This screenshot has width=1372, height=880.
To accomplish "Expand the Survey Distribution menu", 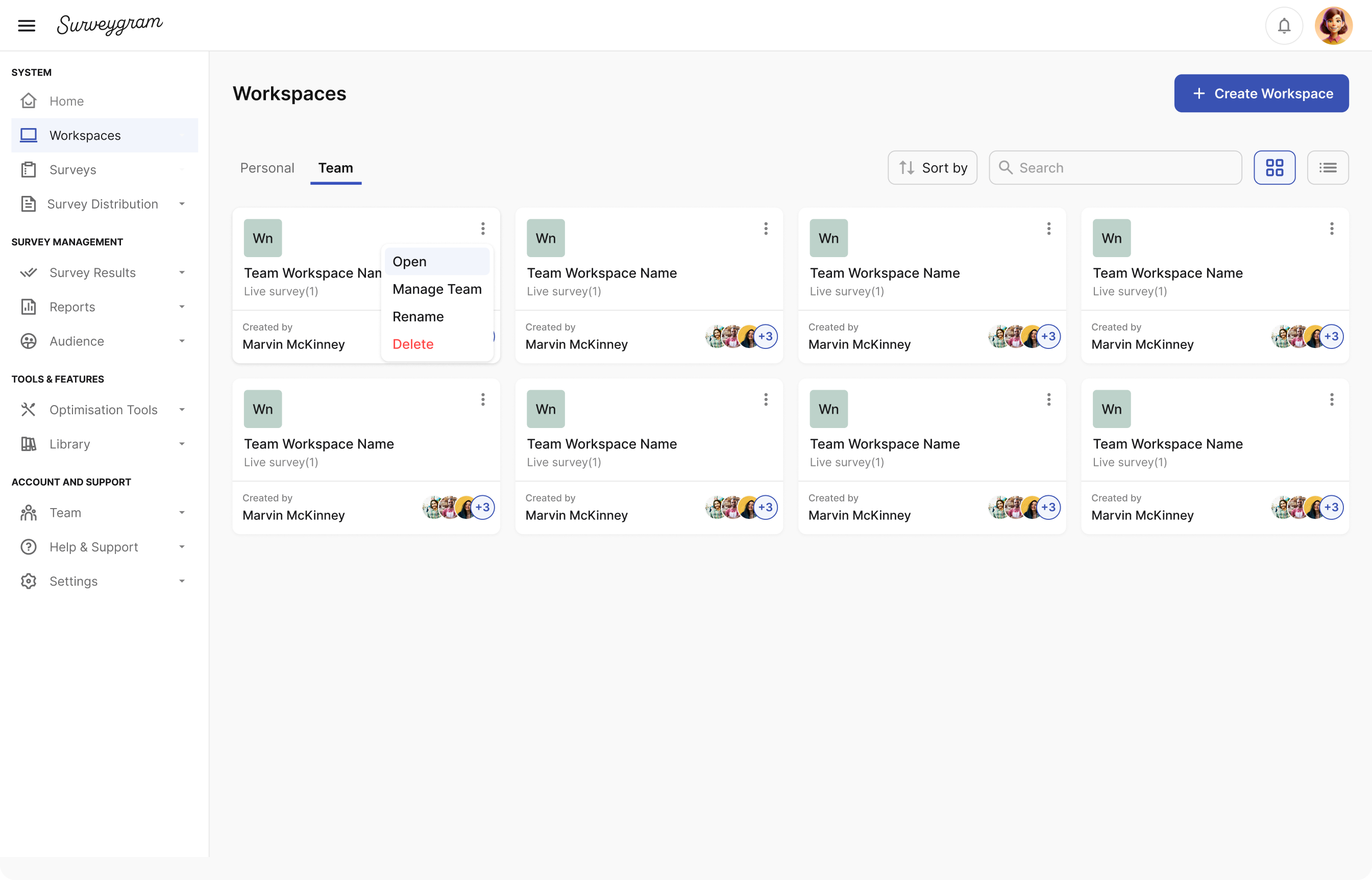I will point(182,204).
